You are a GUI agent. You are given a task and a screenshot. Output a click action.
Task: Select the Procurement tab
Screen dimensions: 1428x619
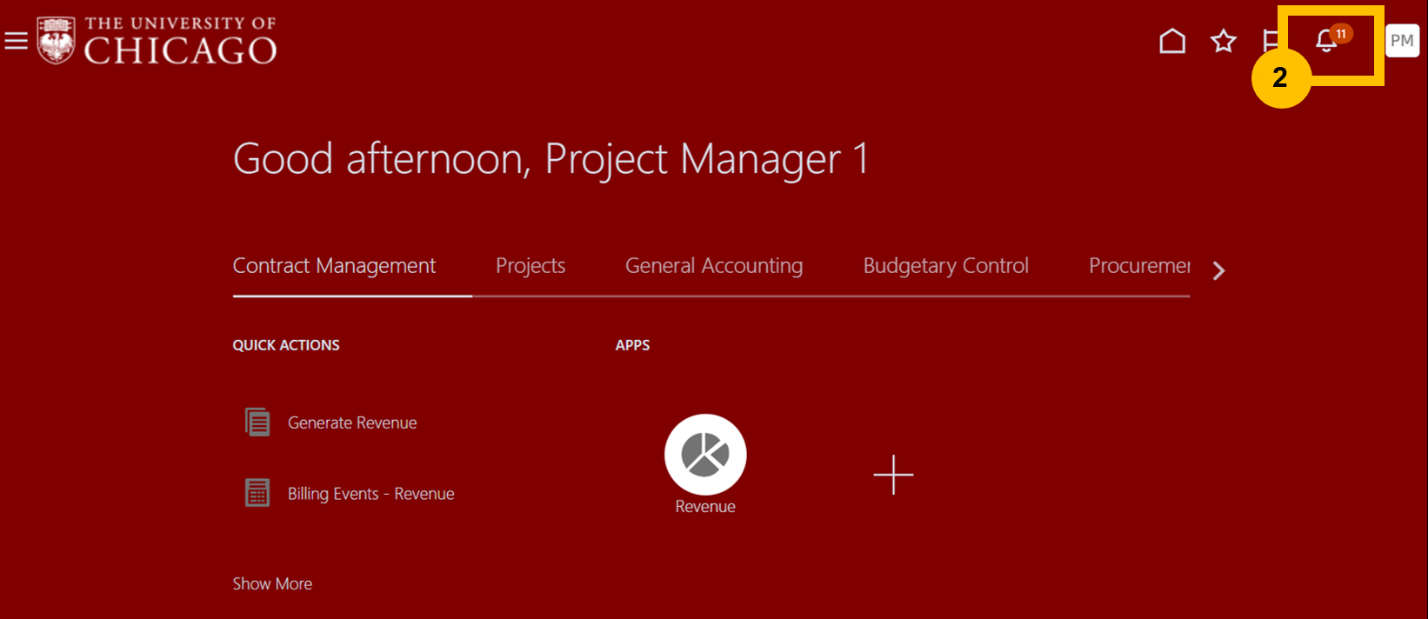(1139, 266)
